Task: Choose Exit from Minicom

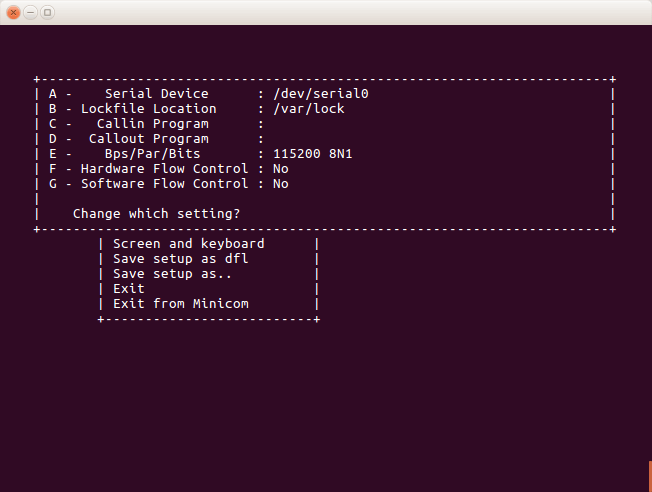Action: (x=180, y=303)
